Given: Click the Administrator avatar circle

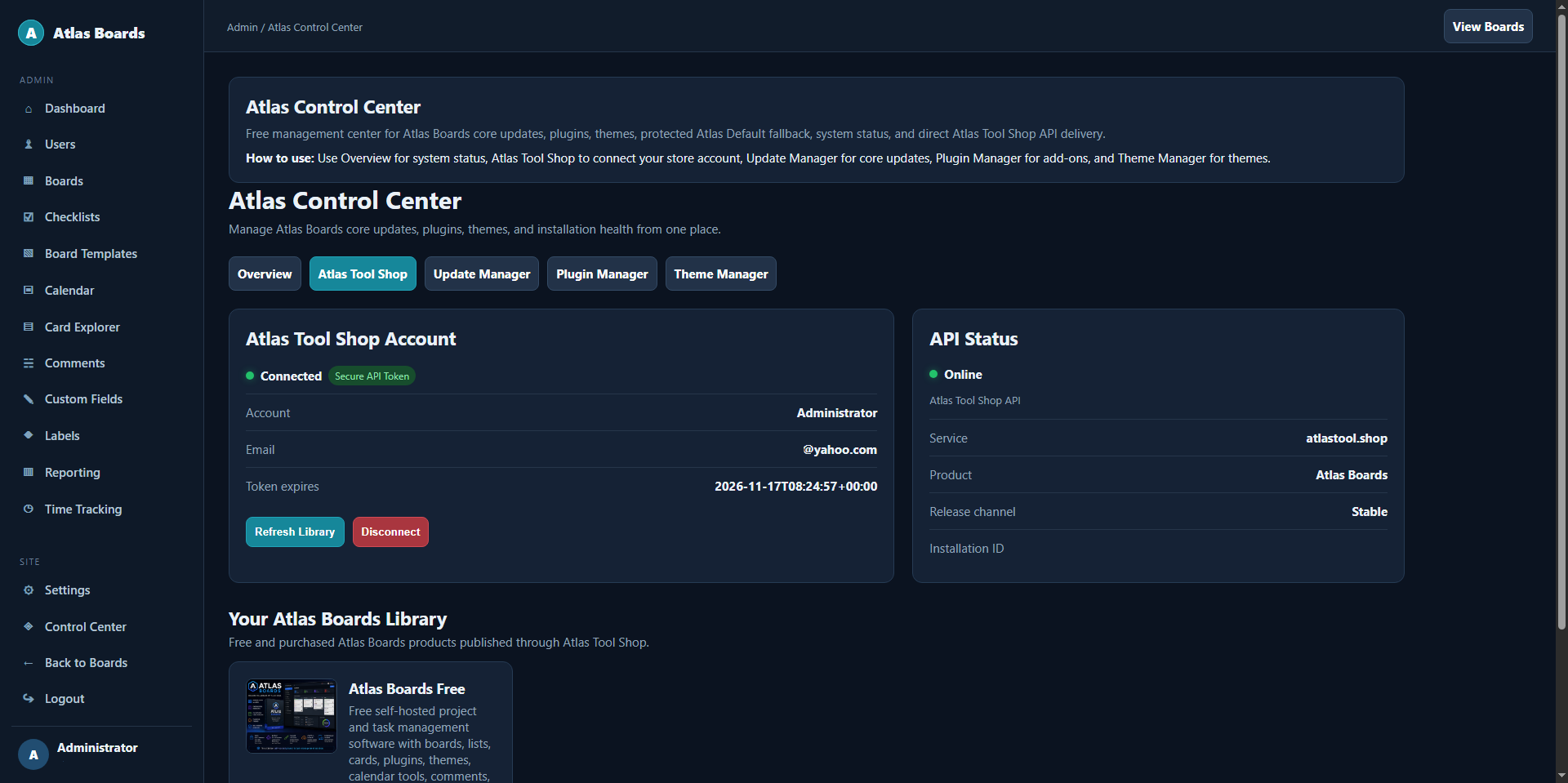Looking at the screenshot, I should [x=33, y=754].
